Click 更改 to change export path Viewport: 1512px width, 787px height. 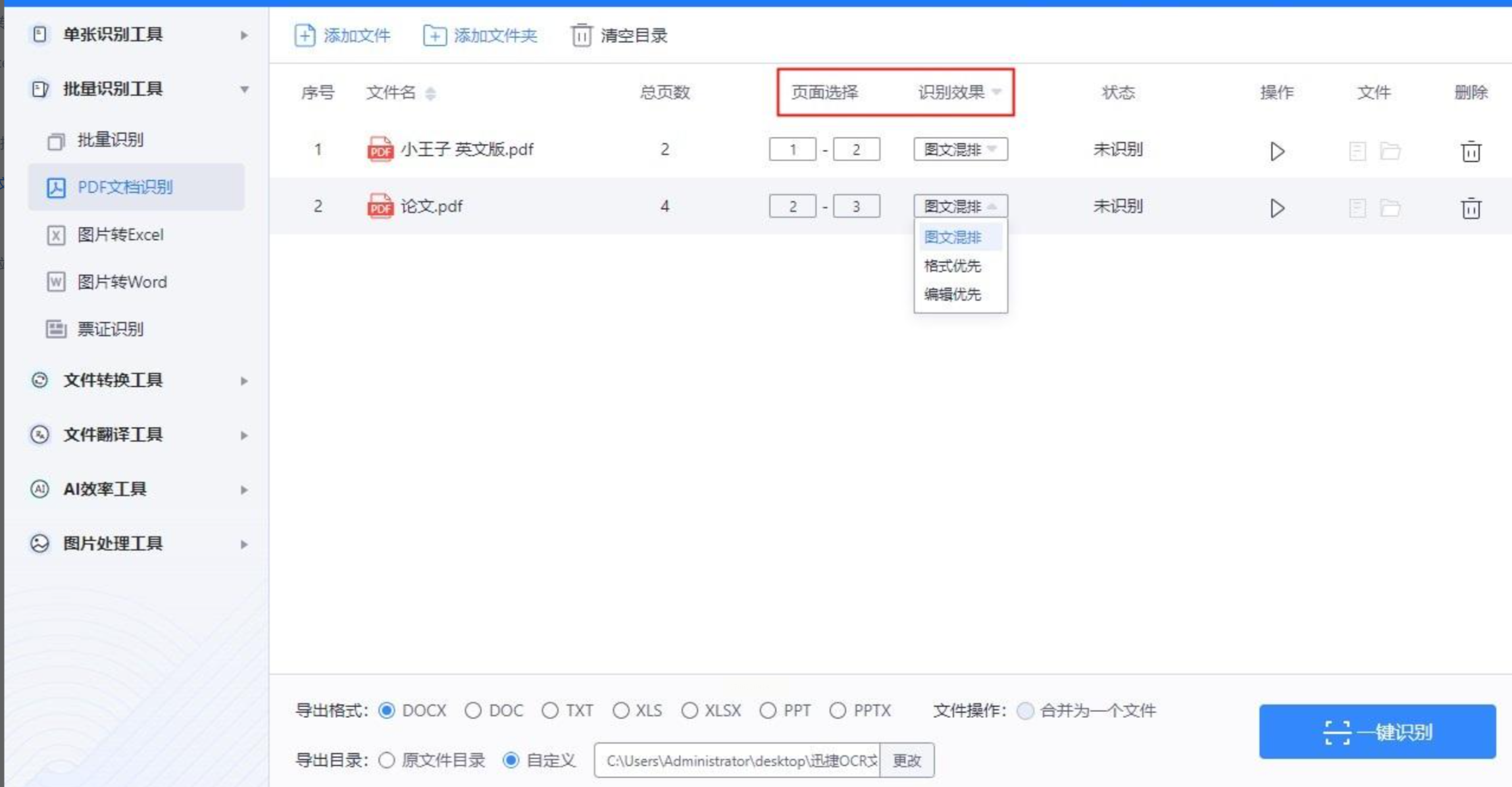click(907, 761)
